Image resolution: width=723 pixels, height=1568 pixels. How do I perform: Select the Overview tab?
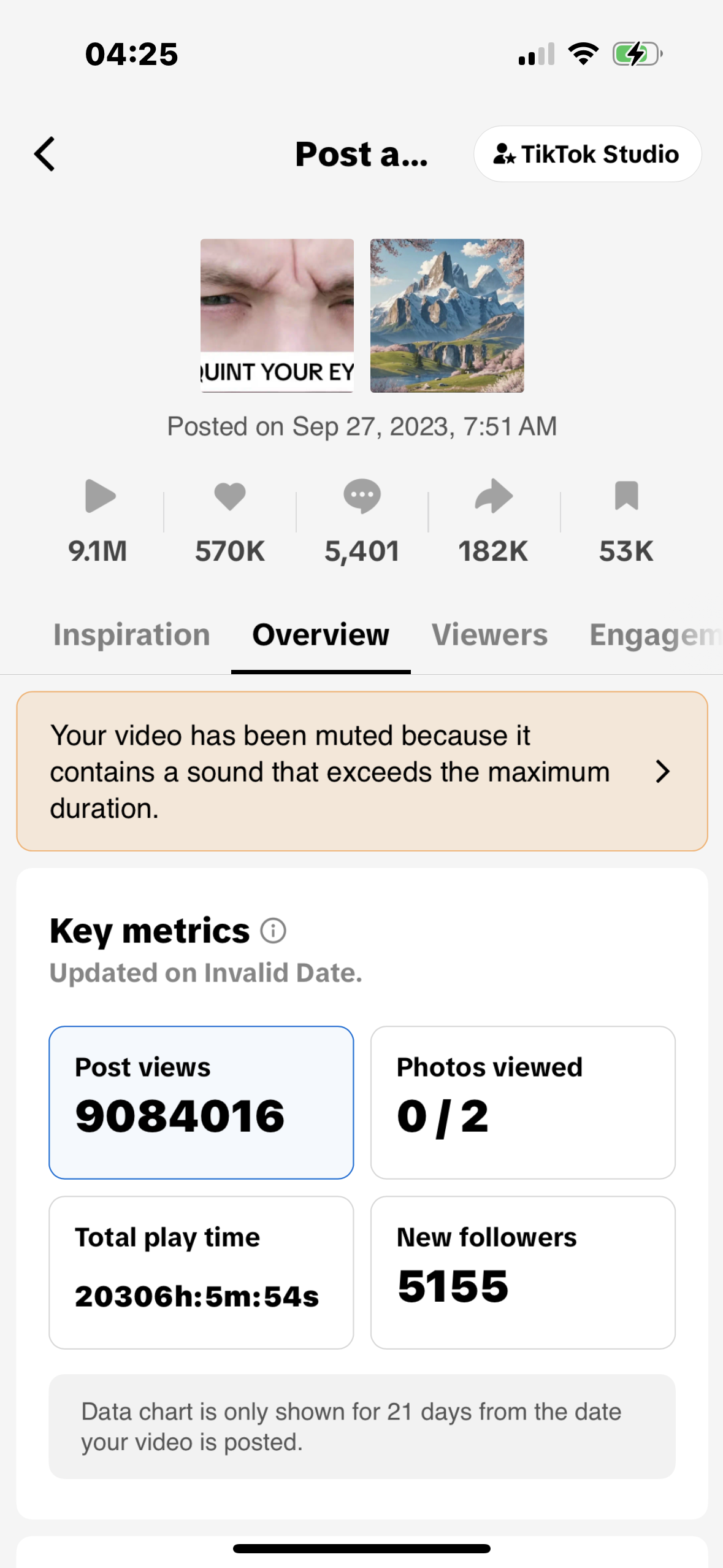321,635
